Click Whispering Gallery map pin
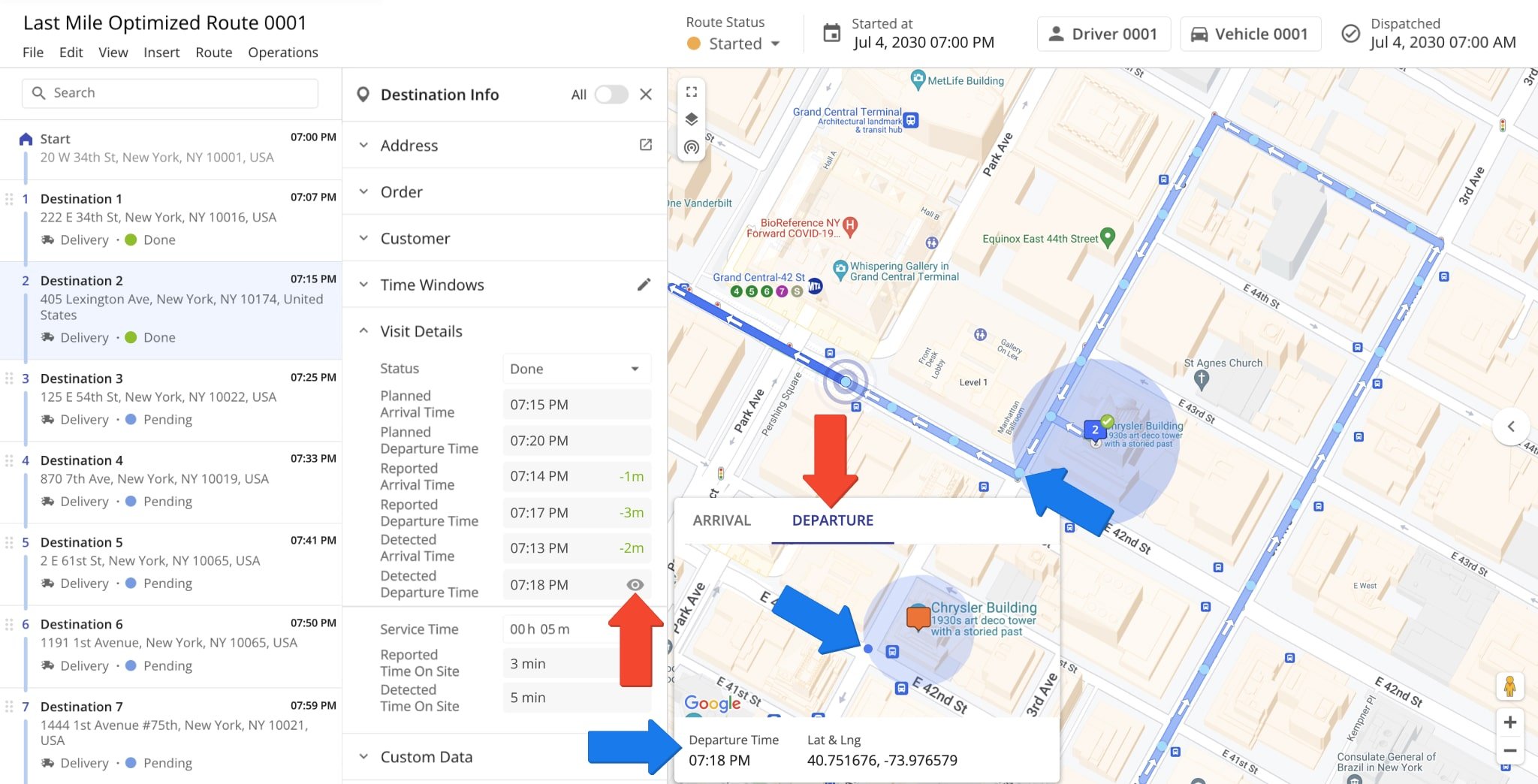This screenshot has width=1538, height=784. pyautogui.click(x=840, y=268)
